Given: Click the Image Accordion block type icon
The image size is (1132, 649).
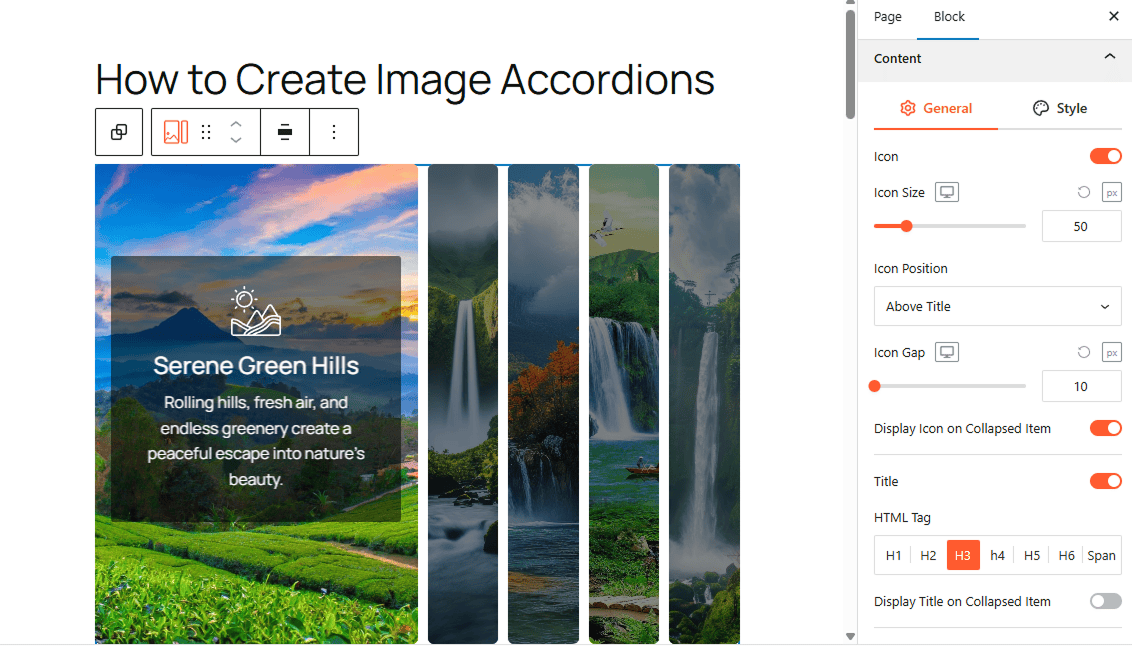Looking at the screenshot, I should [176, 132].
